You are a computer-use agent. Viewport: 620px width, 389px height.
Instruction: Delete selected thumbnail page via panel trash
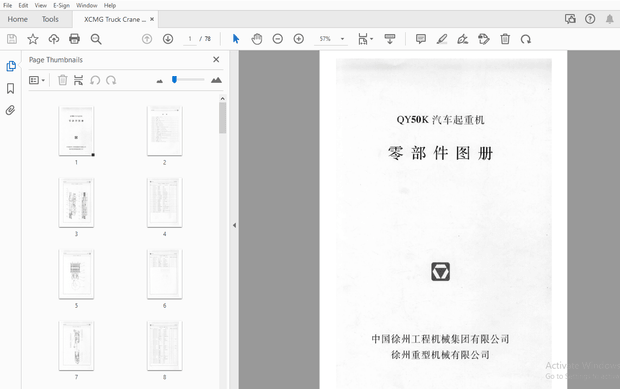(62, 80)
